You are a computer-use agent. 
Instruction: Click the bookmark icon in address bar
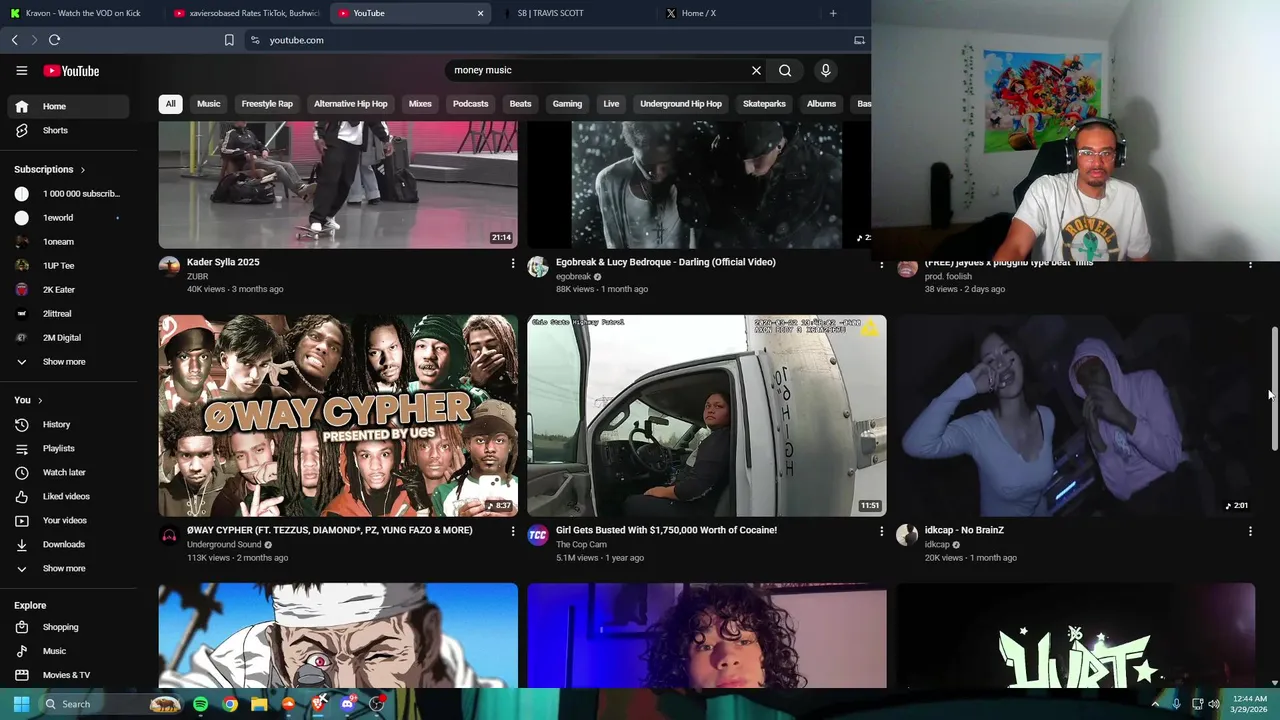[229, 40]
